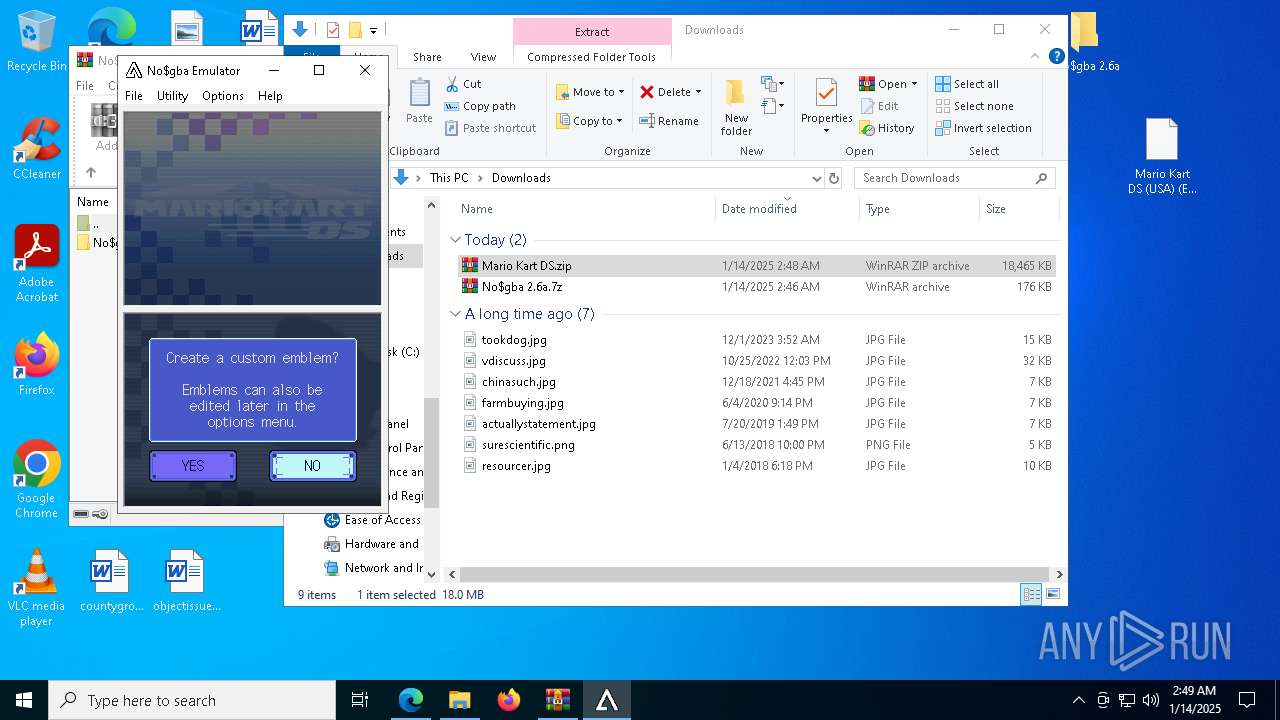Expand the address bar history dropdown
The height and width of the screenshot is (720, 1280).
click(x=816, y=178)
